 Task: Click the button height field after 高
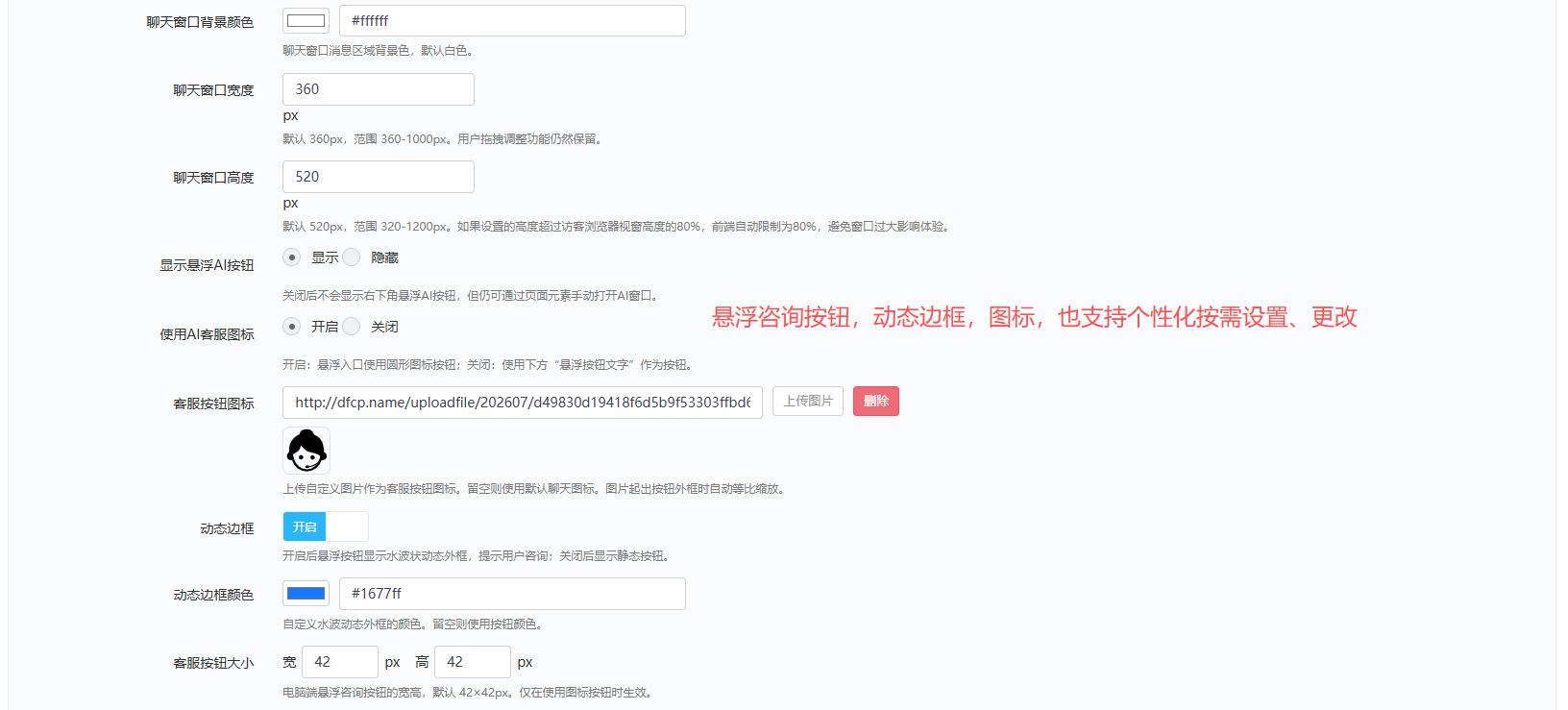pos(473,662)
